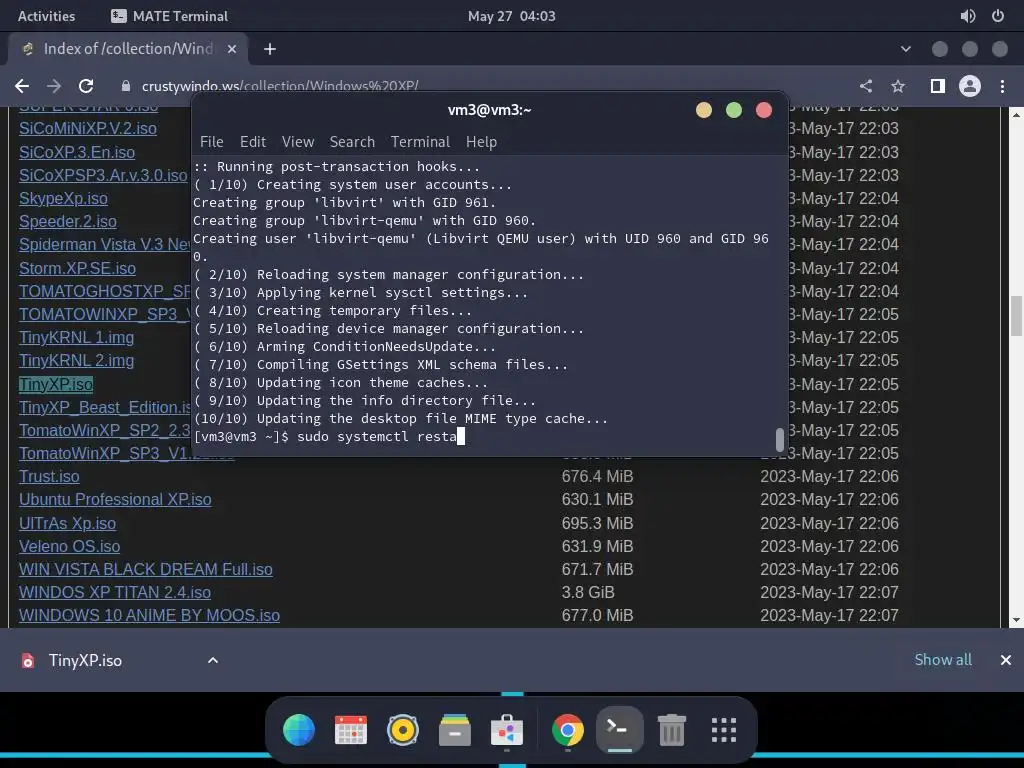The image size is (1024, 768).
Task: Open terminal Search menu
Action: click(352, 142)
